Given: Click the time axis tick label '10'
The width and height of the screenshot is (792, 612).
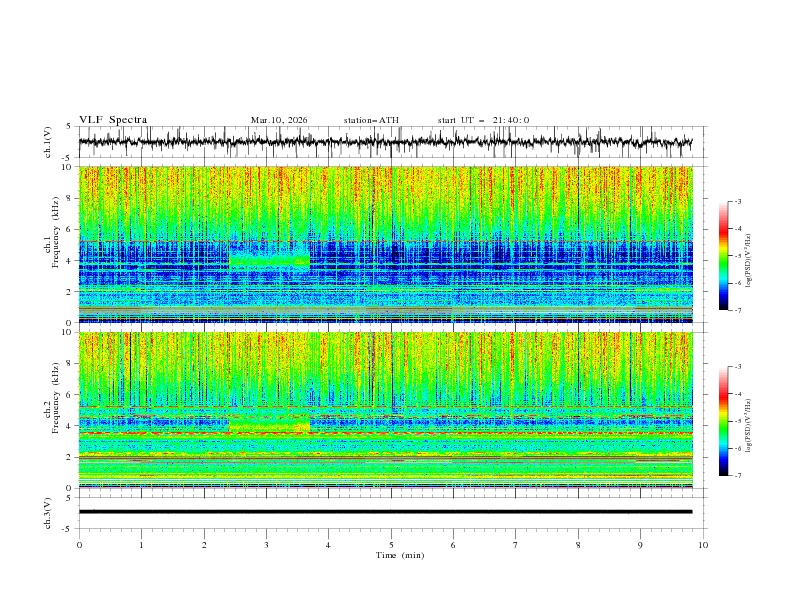Looking at the screenshot, I should click(703, 545).
